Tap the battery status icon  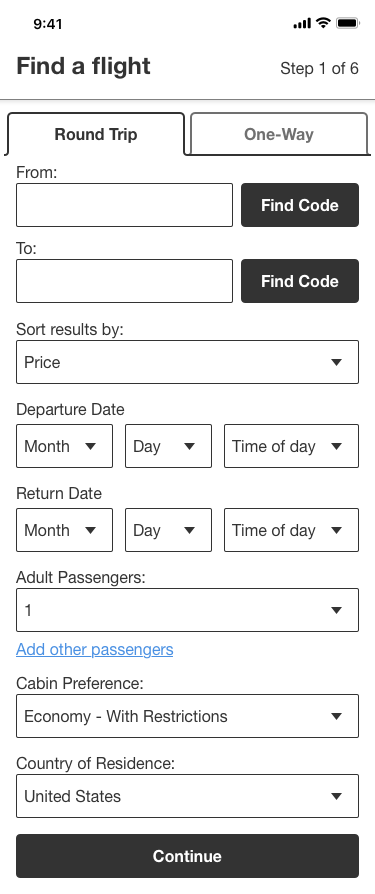pyautogui.click(x=347, y=23)
